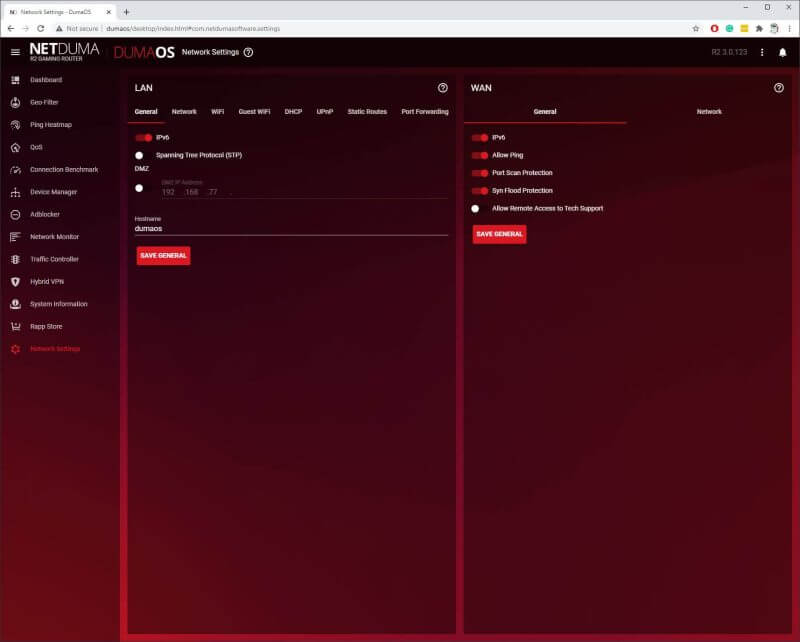This screenshot has height=642, width=800.
Task: Open QoS via its sidebar icon
Action: 15,147
